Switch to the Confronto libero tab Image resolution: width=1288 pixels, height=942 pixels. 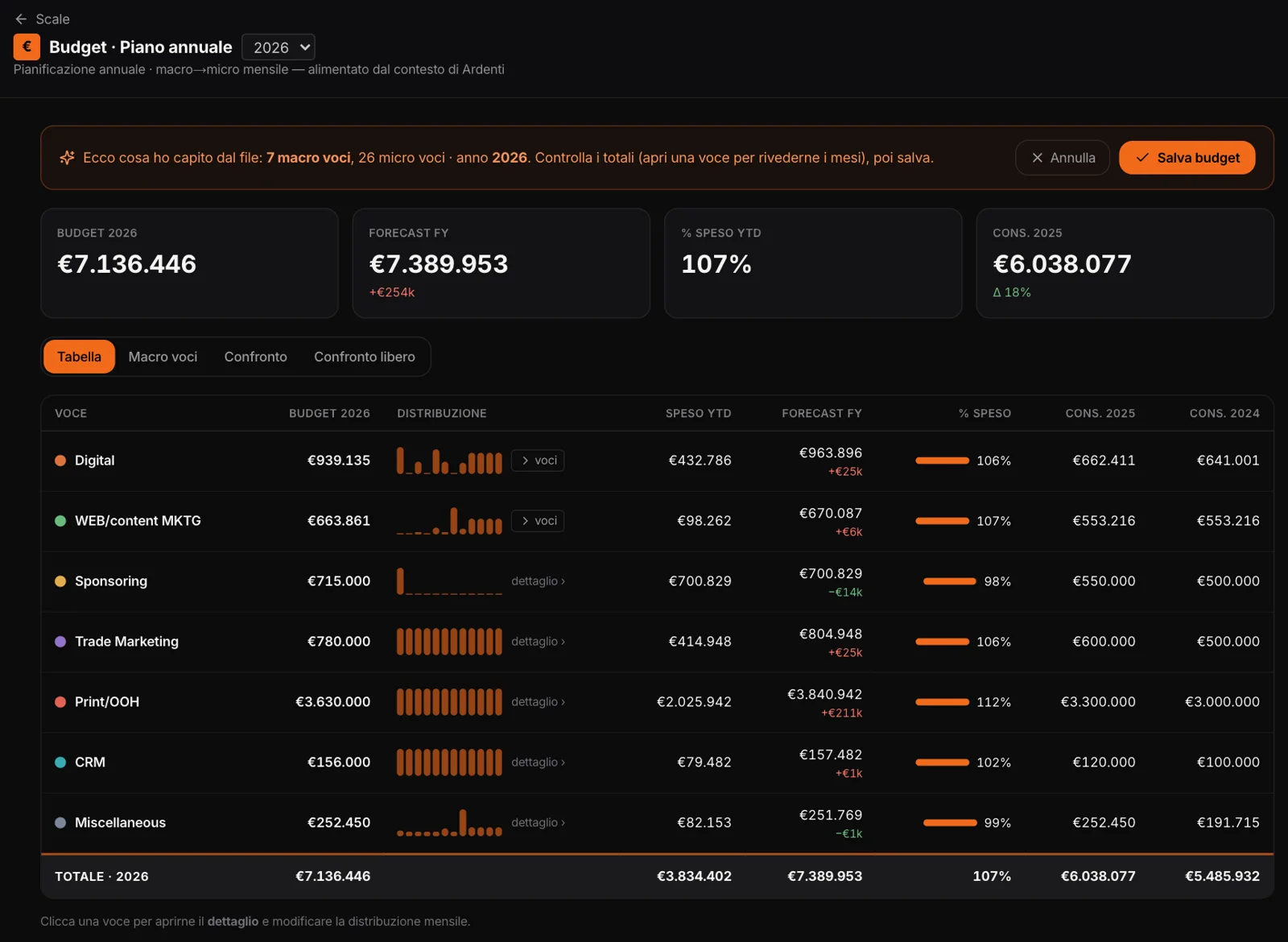[365, 357]
